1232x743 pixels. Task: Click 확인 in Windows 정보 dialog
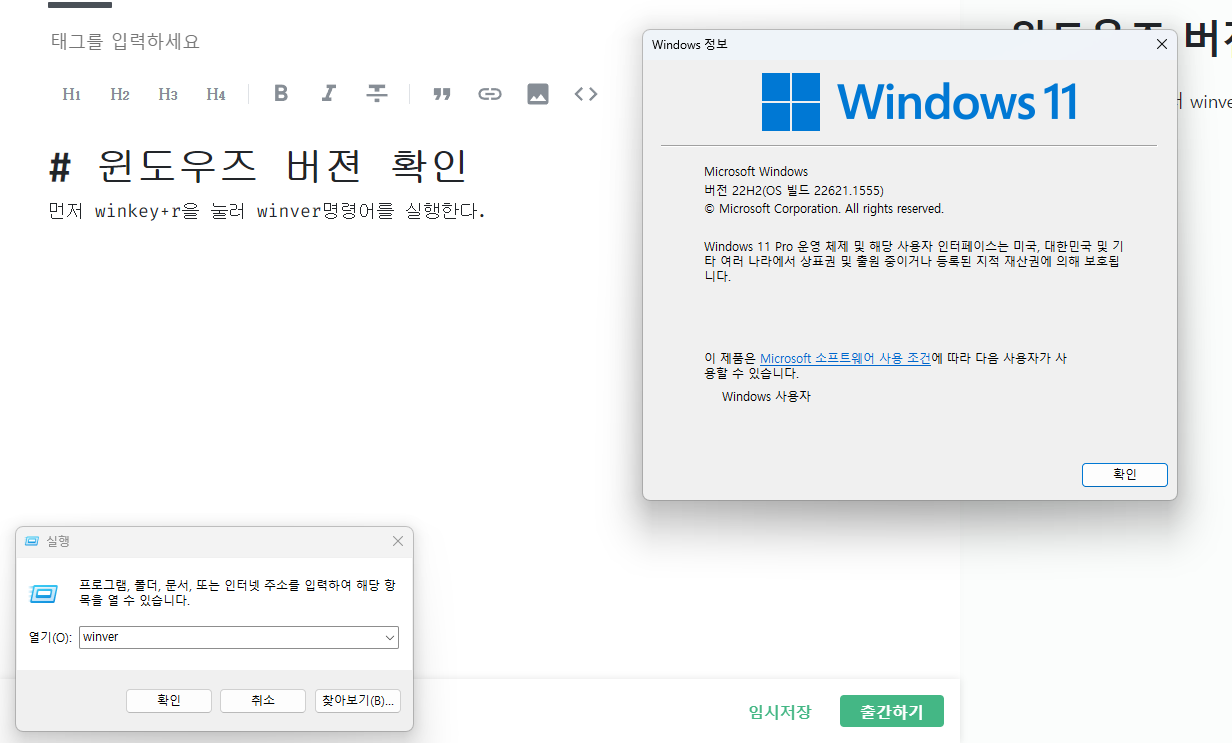click(x=1125, y=475)
